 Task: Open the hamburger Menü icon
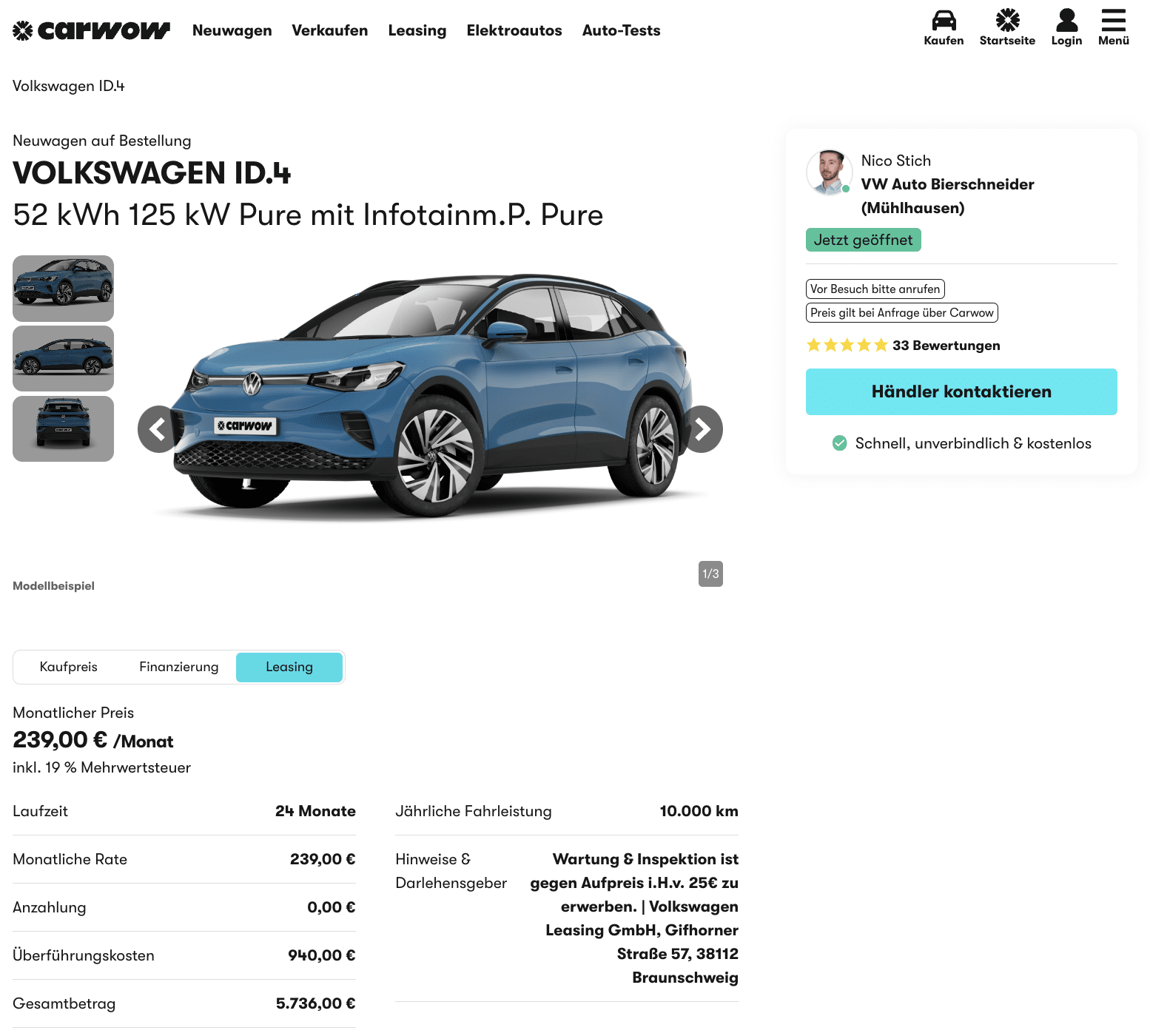[x=1113, y=20]
